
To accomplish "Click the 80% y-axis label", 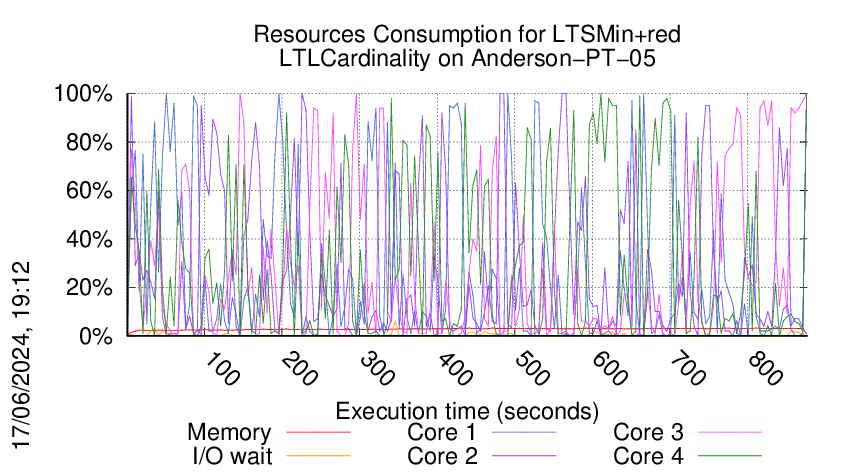I will click(x=89, y=143).
